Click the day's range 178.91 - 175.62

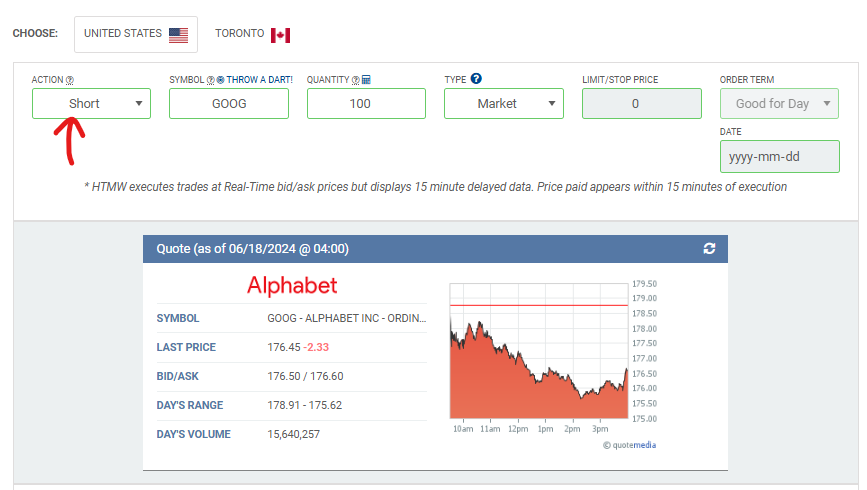[x=305, y=405]
